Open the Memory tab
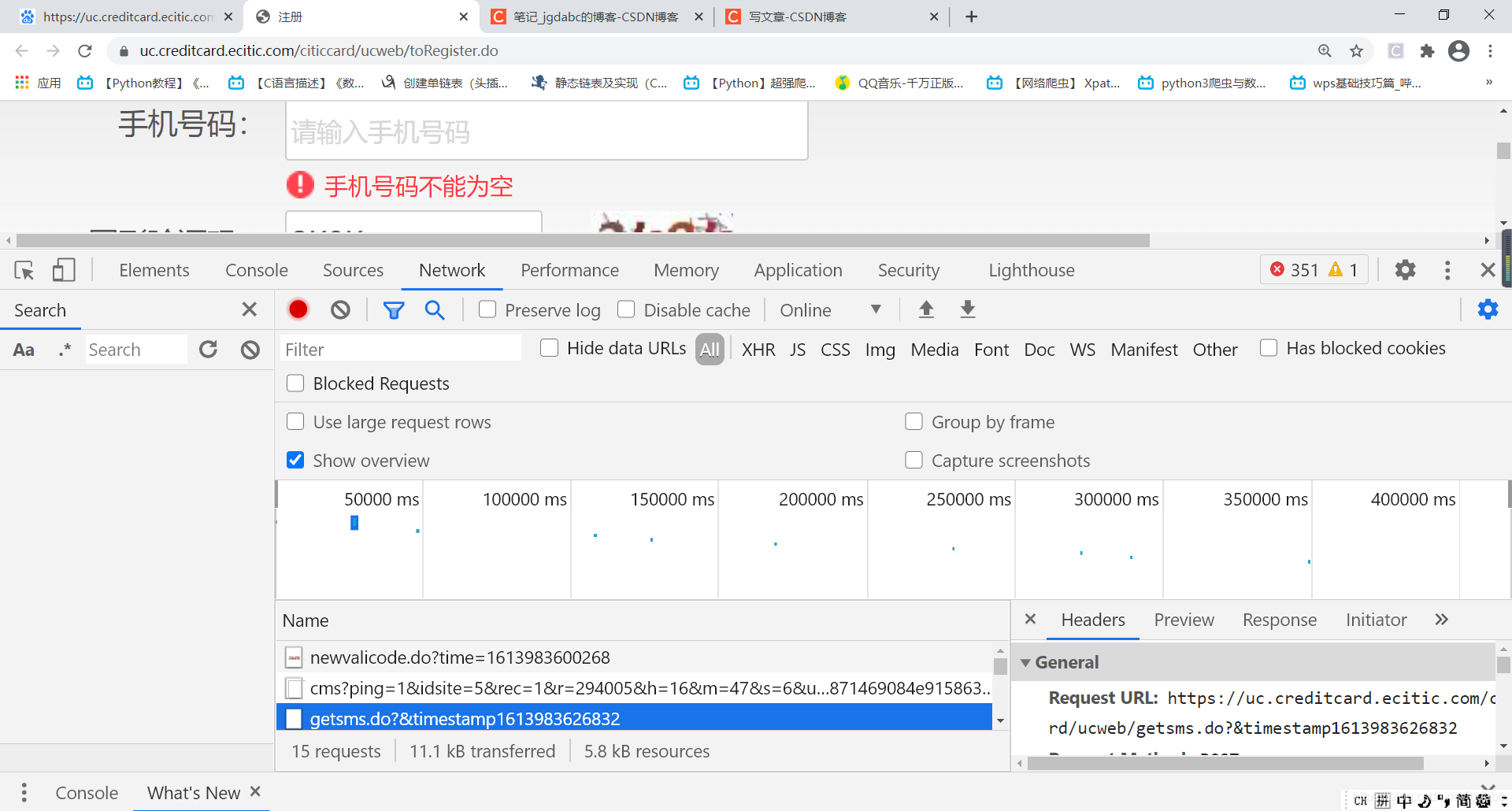1512x811 pixels. pos(686,270)
